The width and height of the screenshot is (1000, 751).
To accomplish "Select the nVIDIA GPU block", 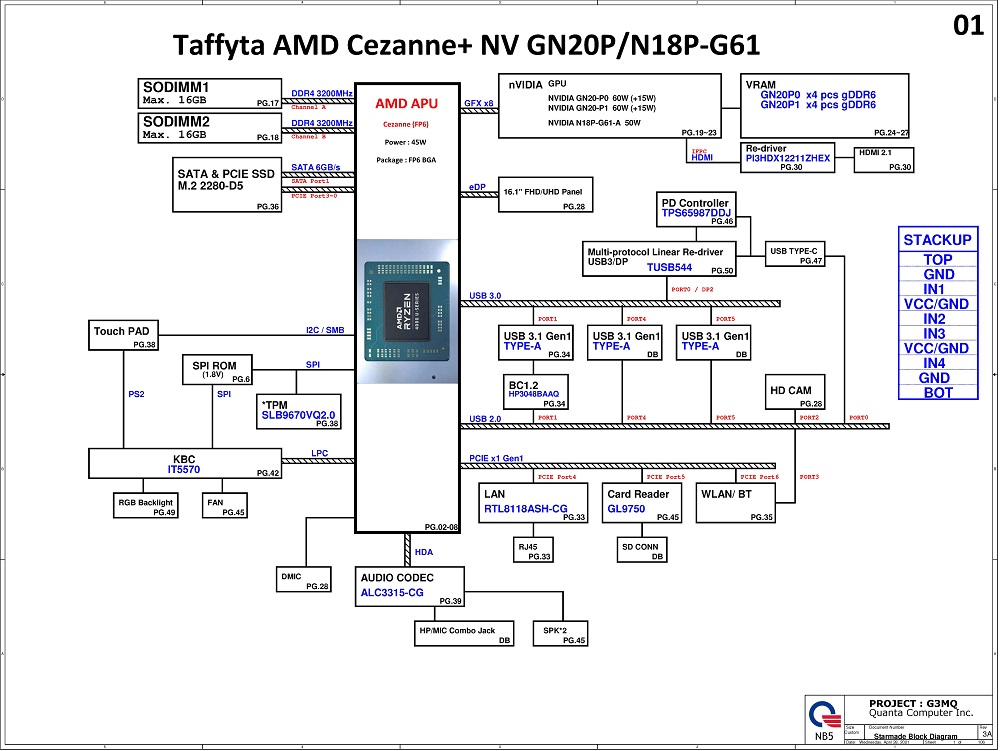I will (610, 106).
